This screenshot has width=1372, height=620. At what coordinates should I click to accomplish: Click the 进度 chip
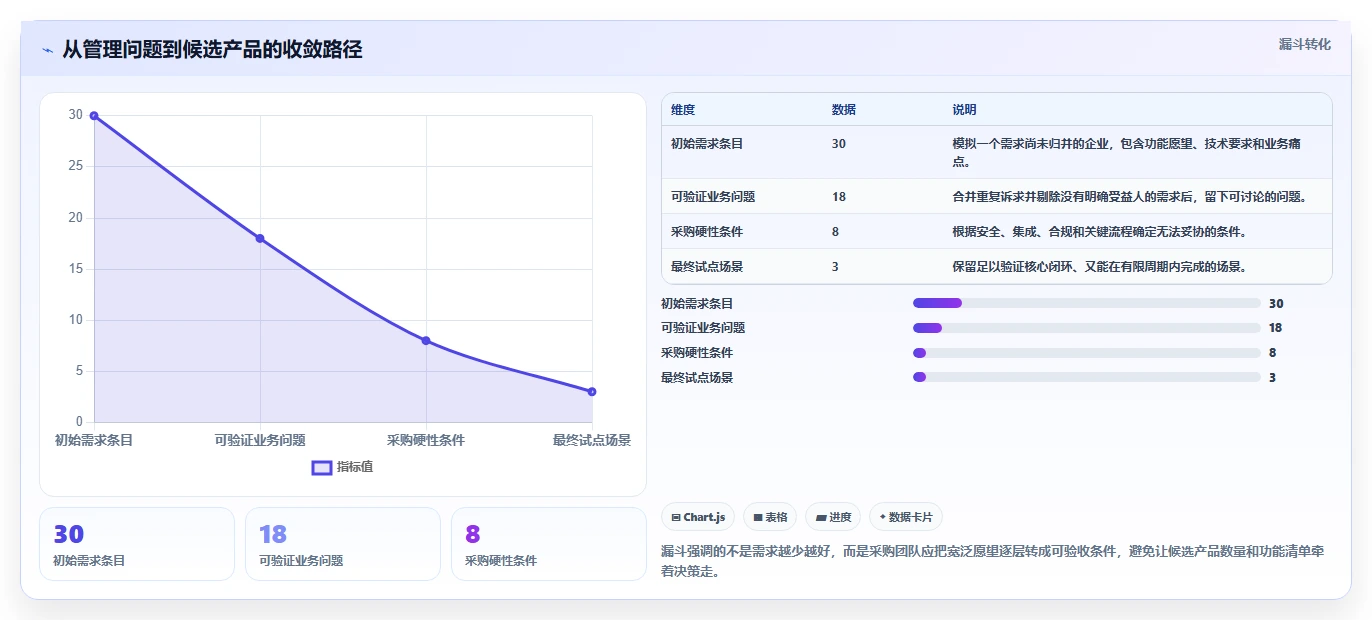[x=833, y=517]
